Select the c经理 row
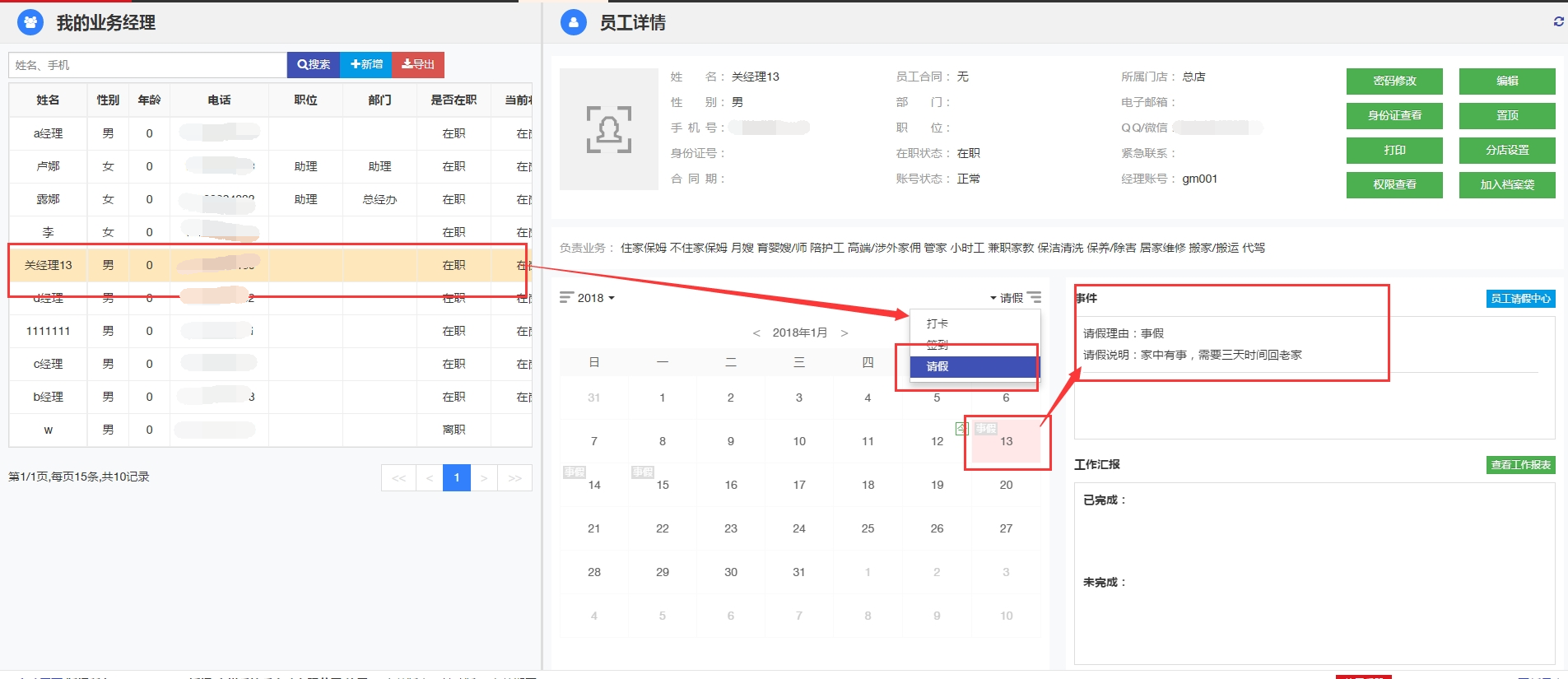This screenshot has height=679, width=1568. [x=270, y=364]
